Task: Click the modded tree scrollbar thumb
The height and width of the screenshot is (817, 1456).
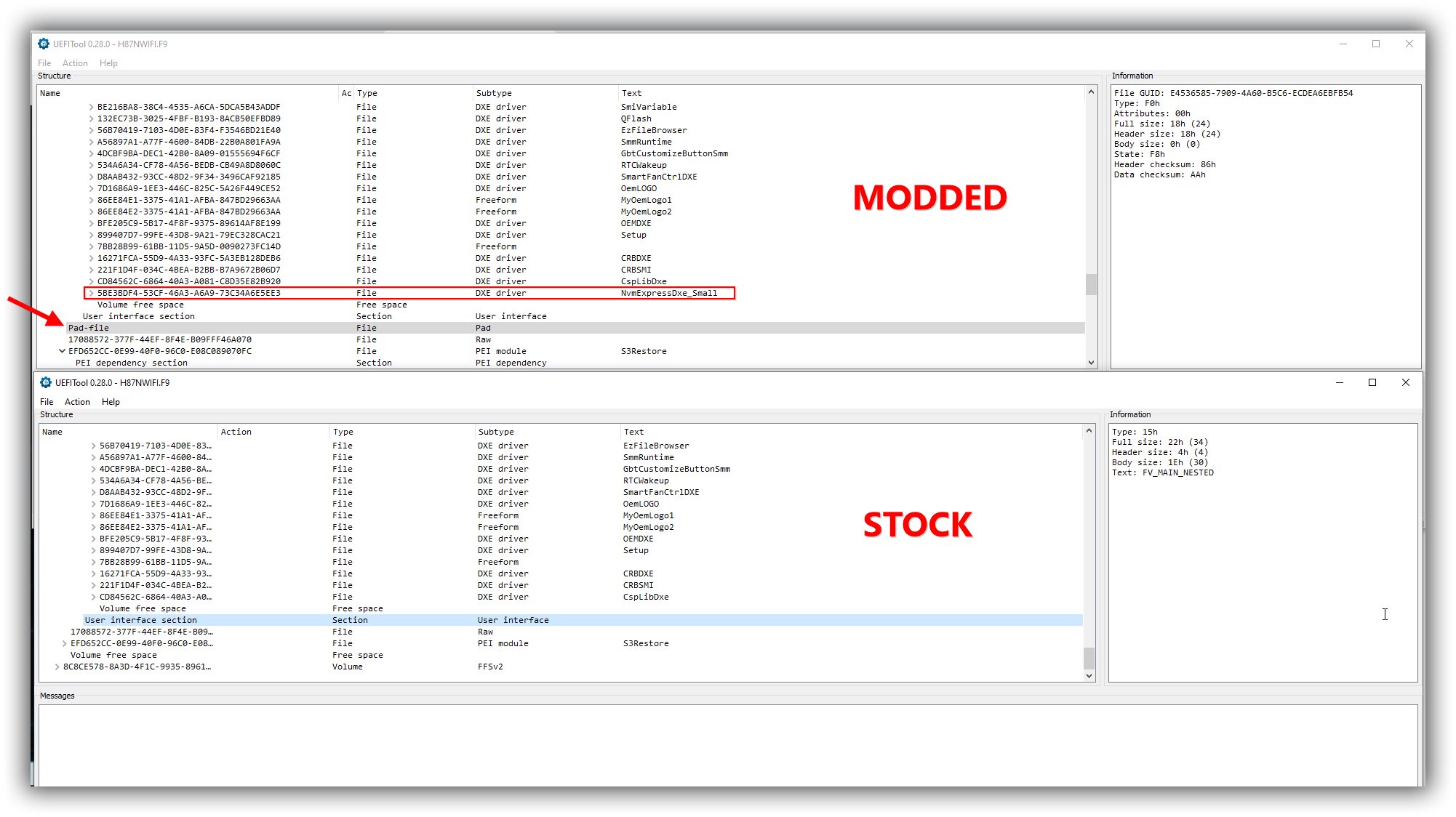Action: point(1091,284)
